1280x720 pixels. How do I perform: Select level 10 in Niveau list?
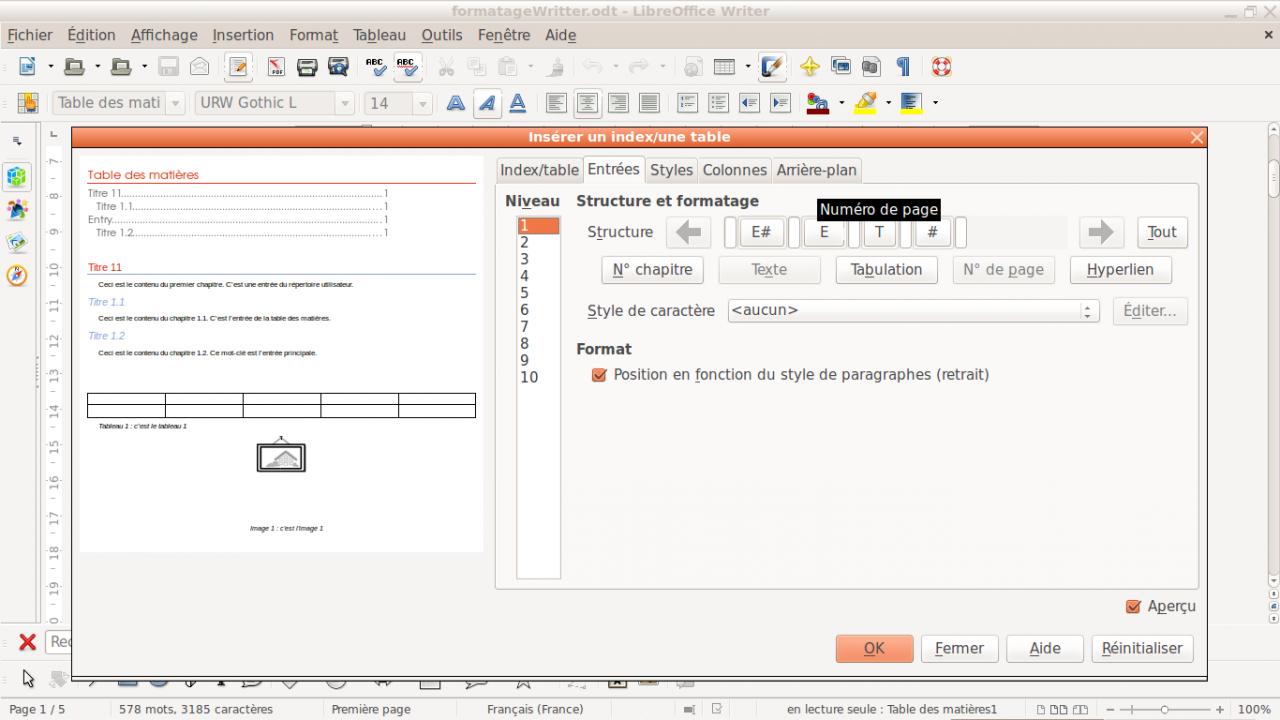pos(538,378)
